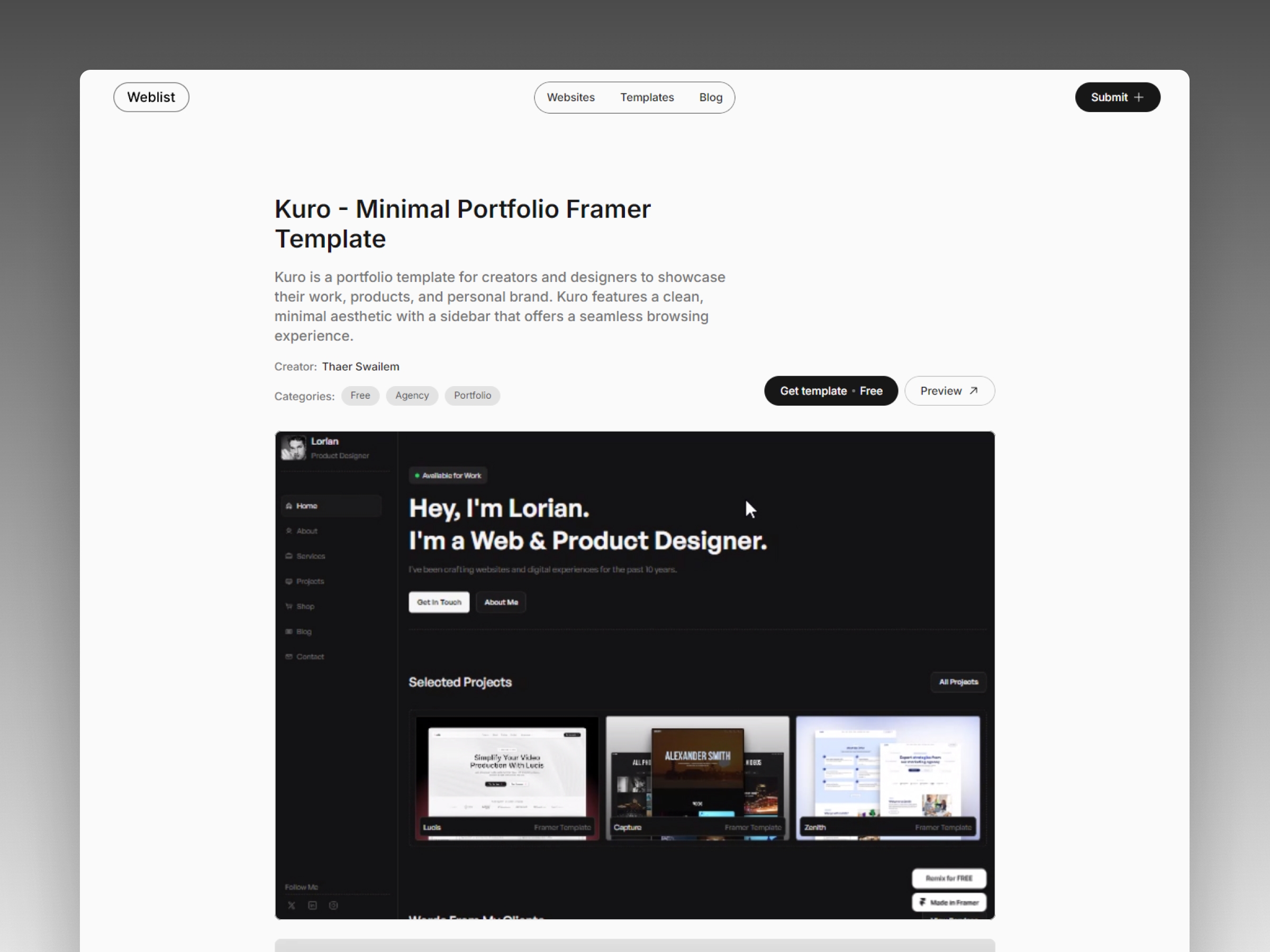1270x952 pixels.
Task: Click the Submit plus icon
Action: 1140,97
